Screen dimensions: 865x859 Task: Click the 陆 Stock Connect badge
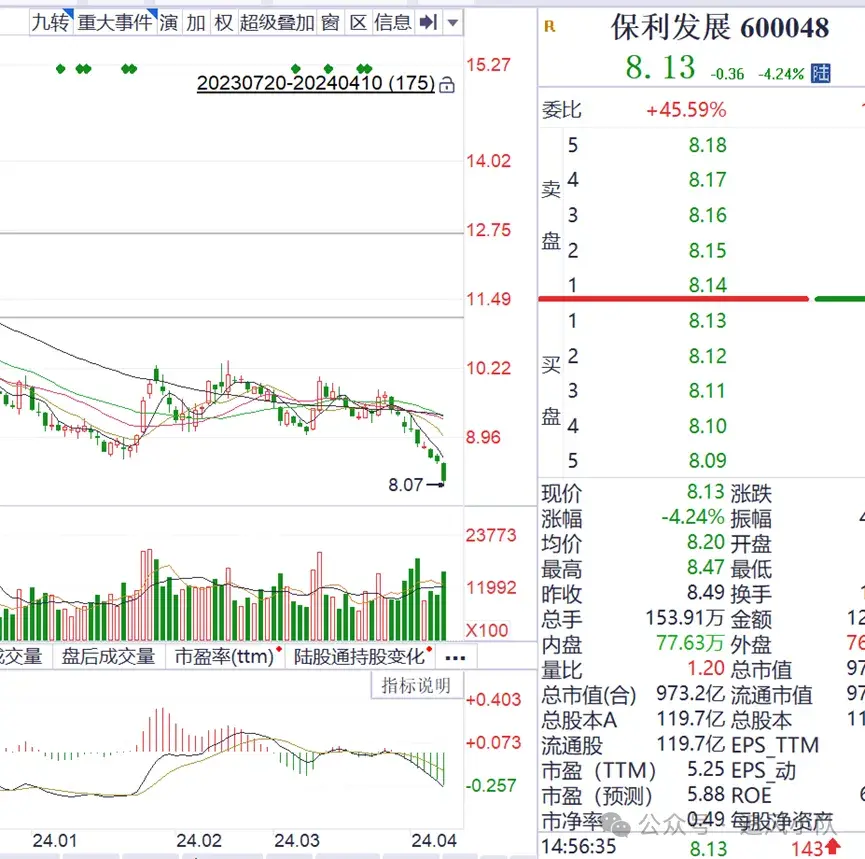[820, 73]
